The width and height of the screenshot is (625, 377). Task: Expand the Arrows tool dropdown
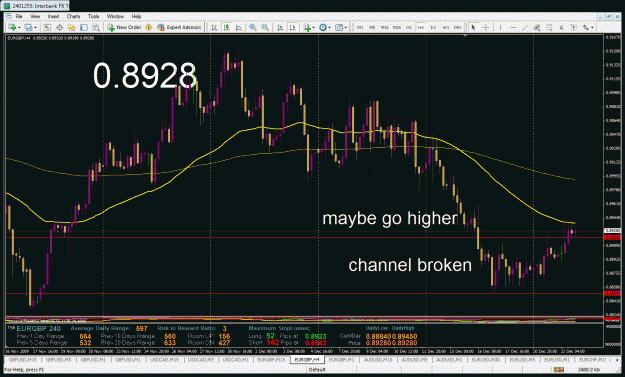click(x=592, y=27)
